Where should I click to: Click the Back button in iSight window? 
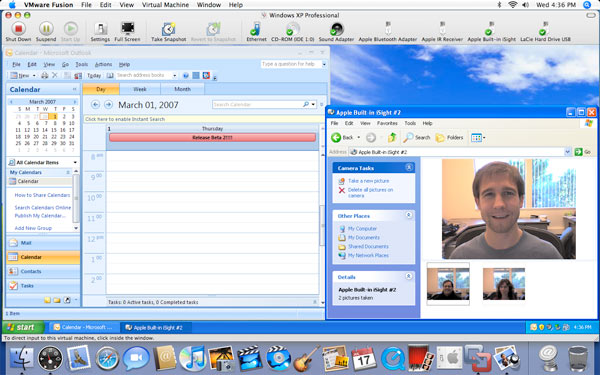coord(342,137)
